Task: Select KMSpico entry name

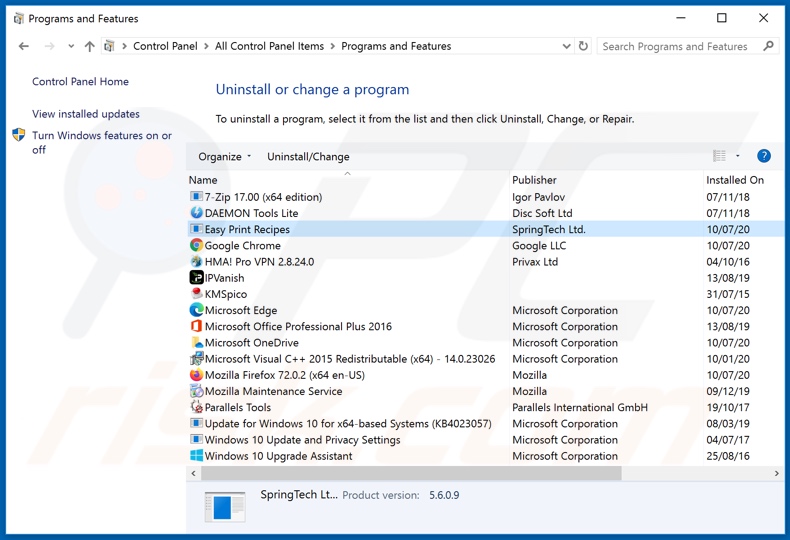Action: 226,294
